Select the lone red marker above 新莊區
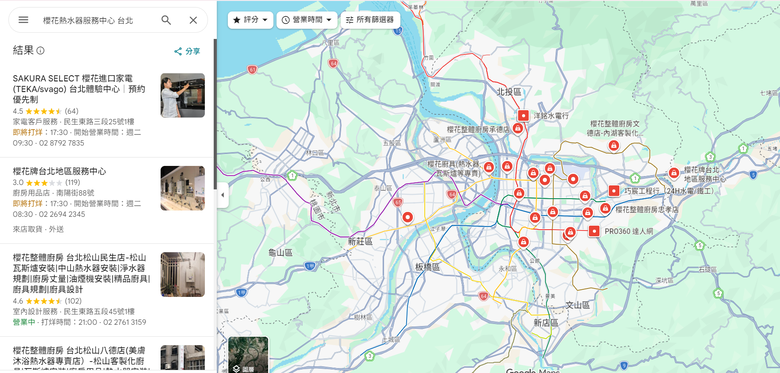 point(407,217)
